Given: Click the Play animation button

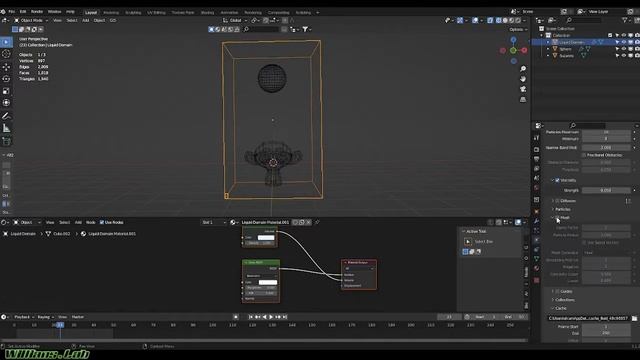Looking at the screenshot, I should click(271, 317).
